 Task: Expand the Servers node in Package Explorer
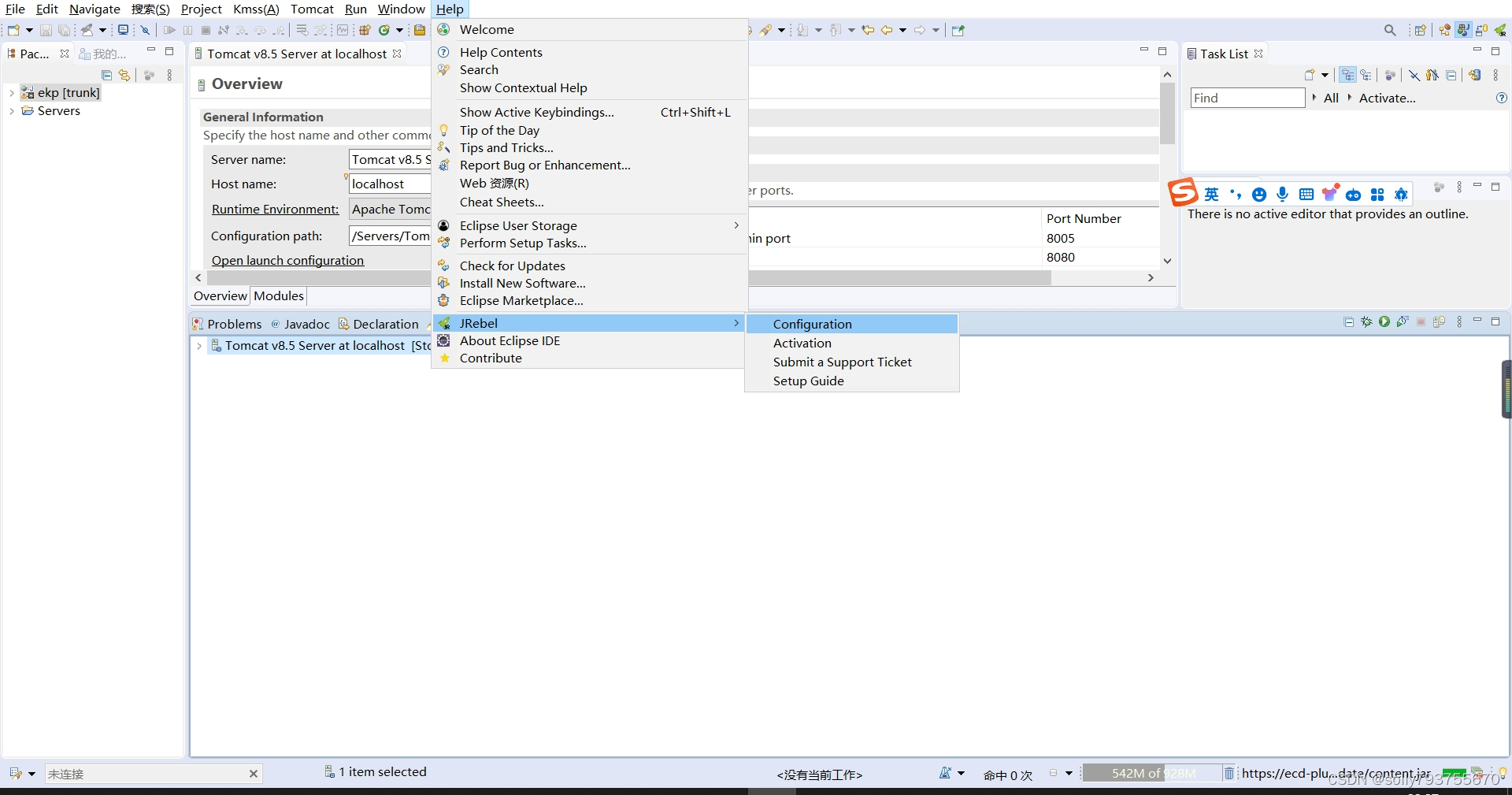[11, 111]
